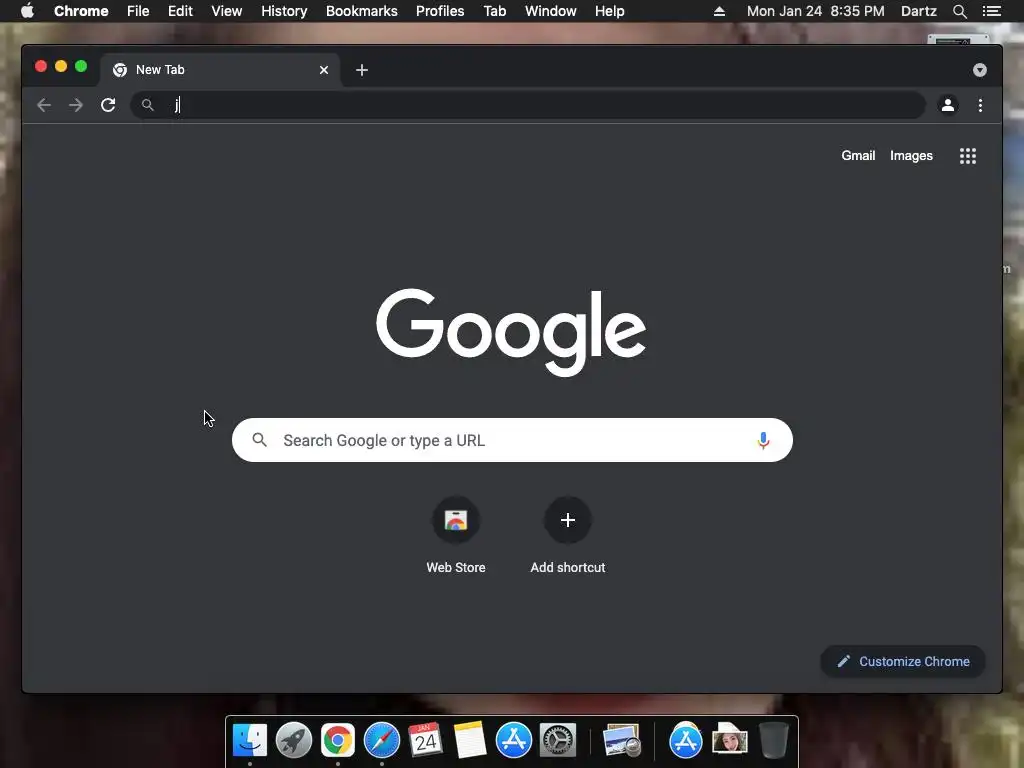Open the History menu
Viewport: 1024px width, 768px height.
pos(284,11)
